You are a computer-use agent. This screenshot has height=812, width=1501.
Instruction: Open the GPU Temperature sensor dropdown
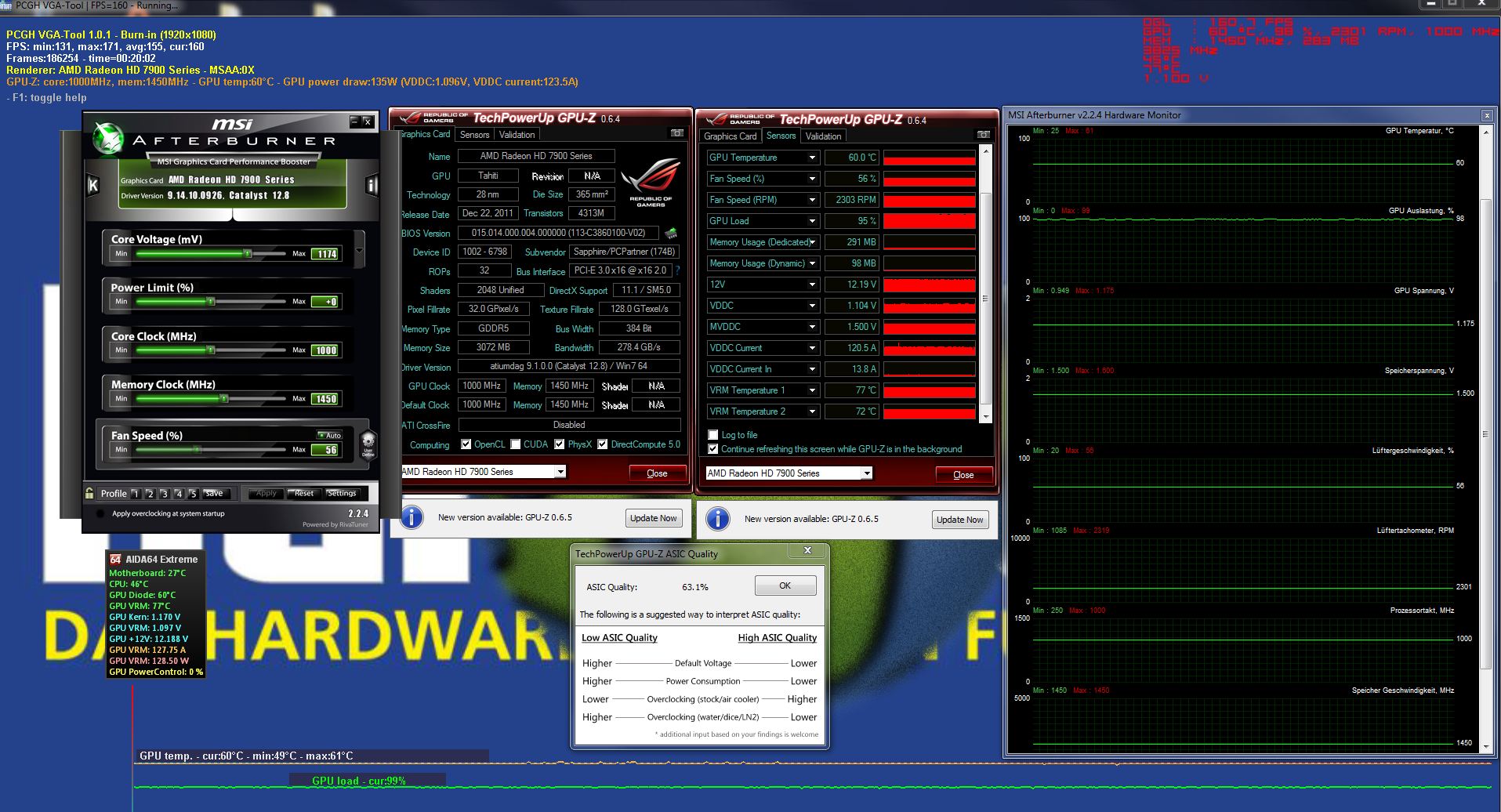click(x=812, y=158)
